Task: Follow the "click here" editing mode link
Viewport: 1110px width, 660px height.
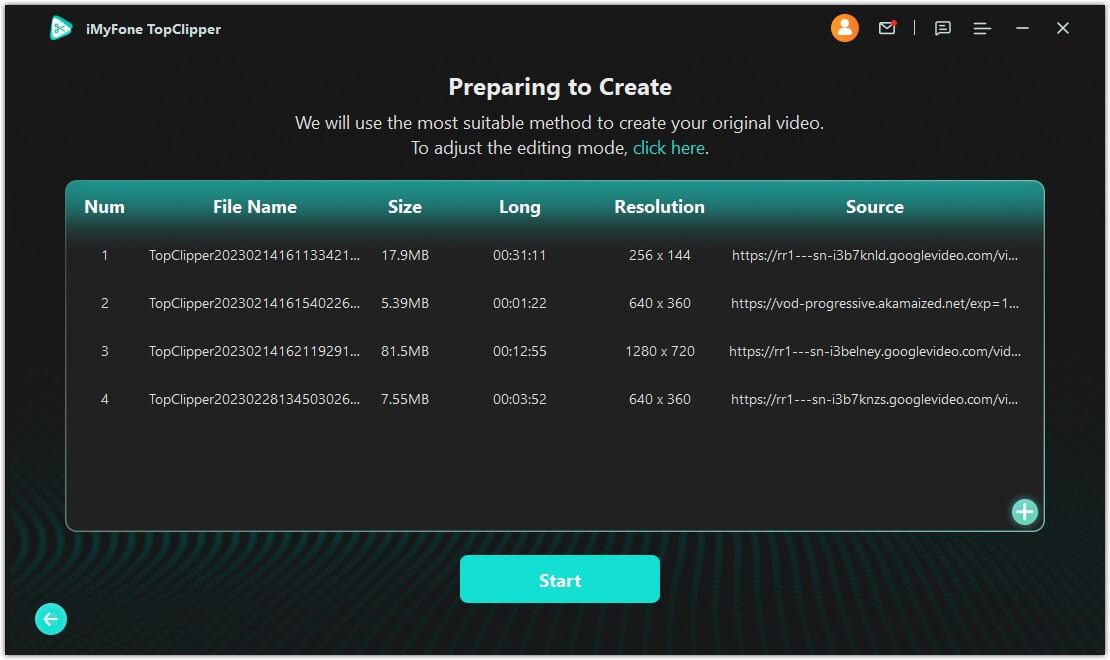Action: point(668,148)
